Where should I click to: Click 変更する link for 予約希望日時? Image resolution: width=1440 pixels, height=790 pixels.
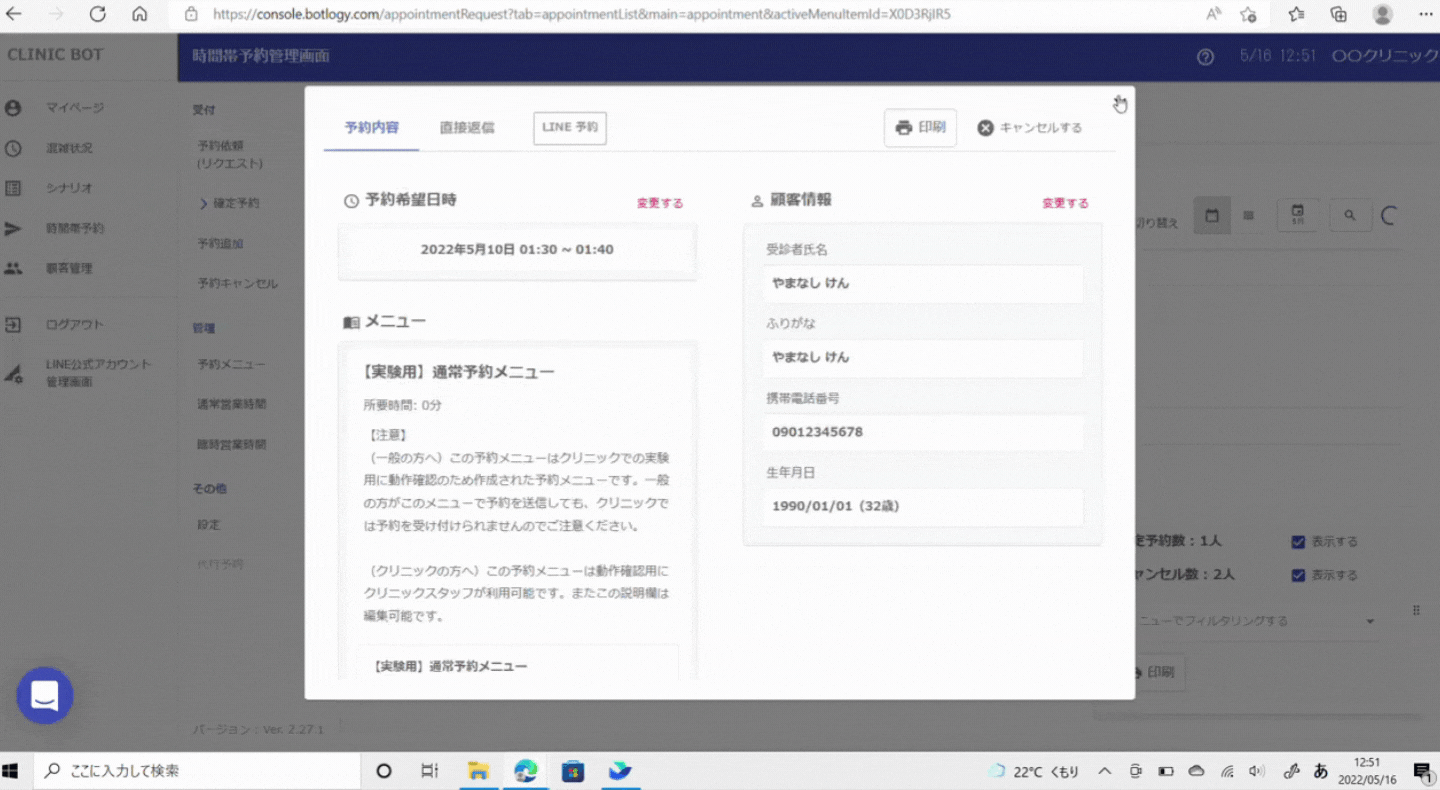[x=660, y=203]
